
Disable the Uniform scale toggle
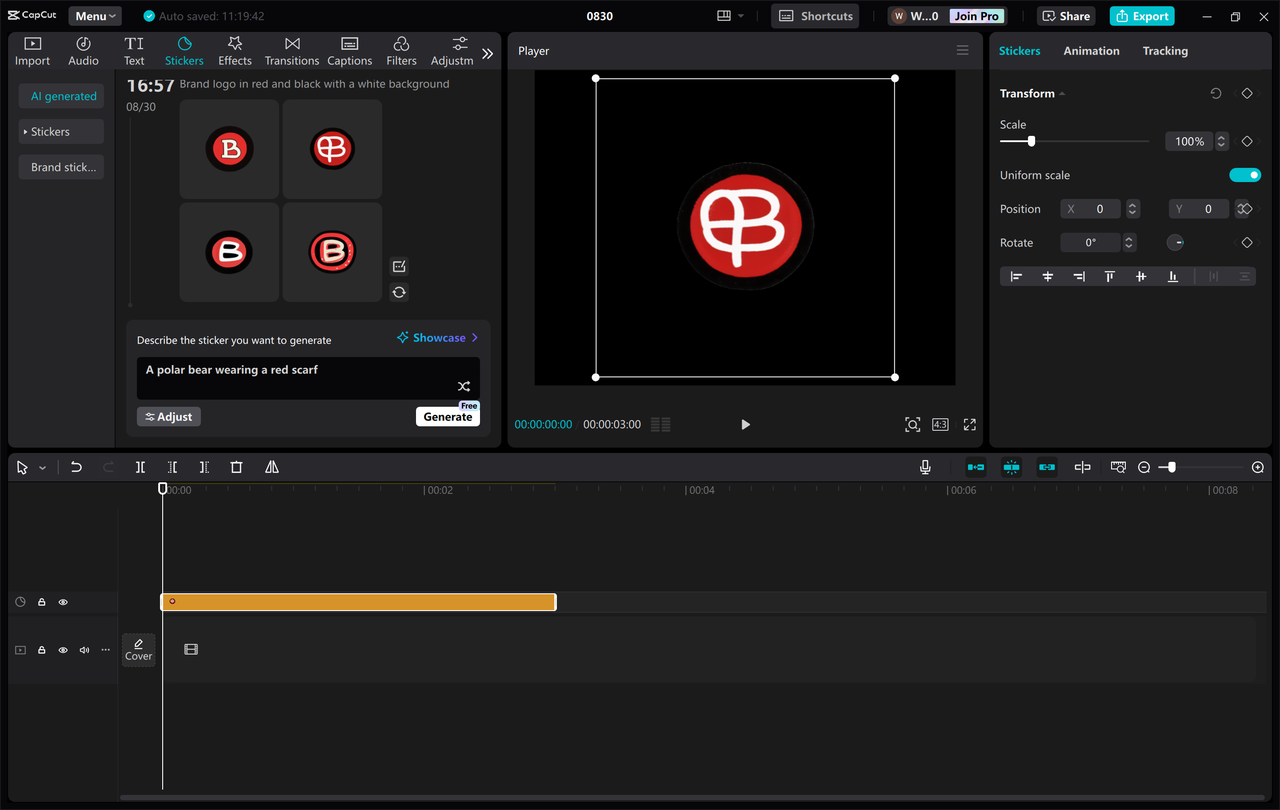pyautogui.click(x=1245, y=174)
